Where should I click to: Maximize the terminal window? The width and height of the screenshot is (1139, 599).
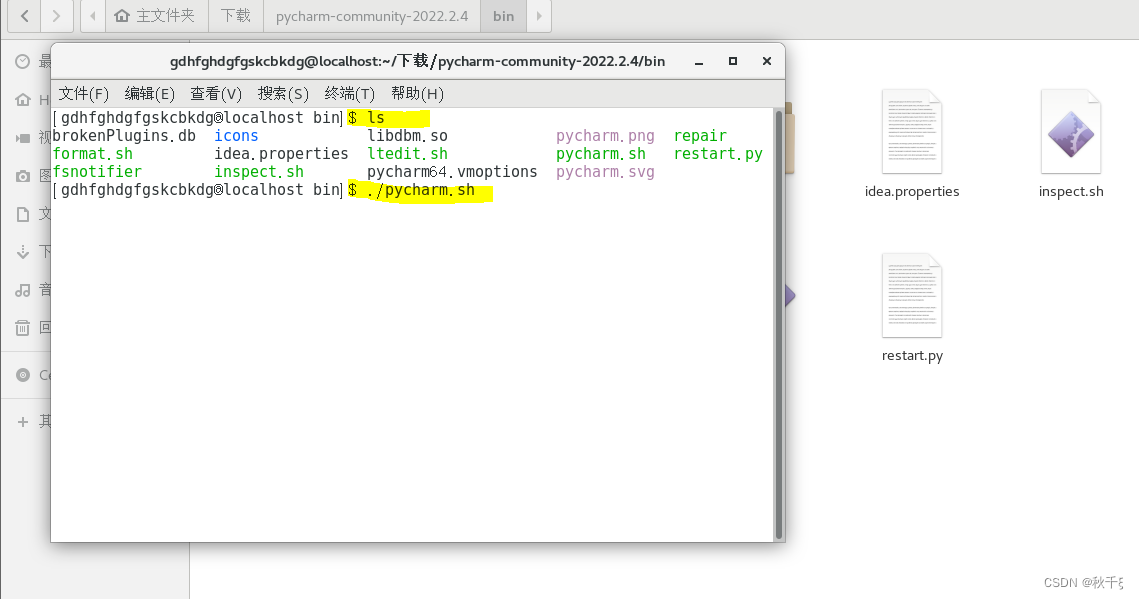733,62
